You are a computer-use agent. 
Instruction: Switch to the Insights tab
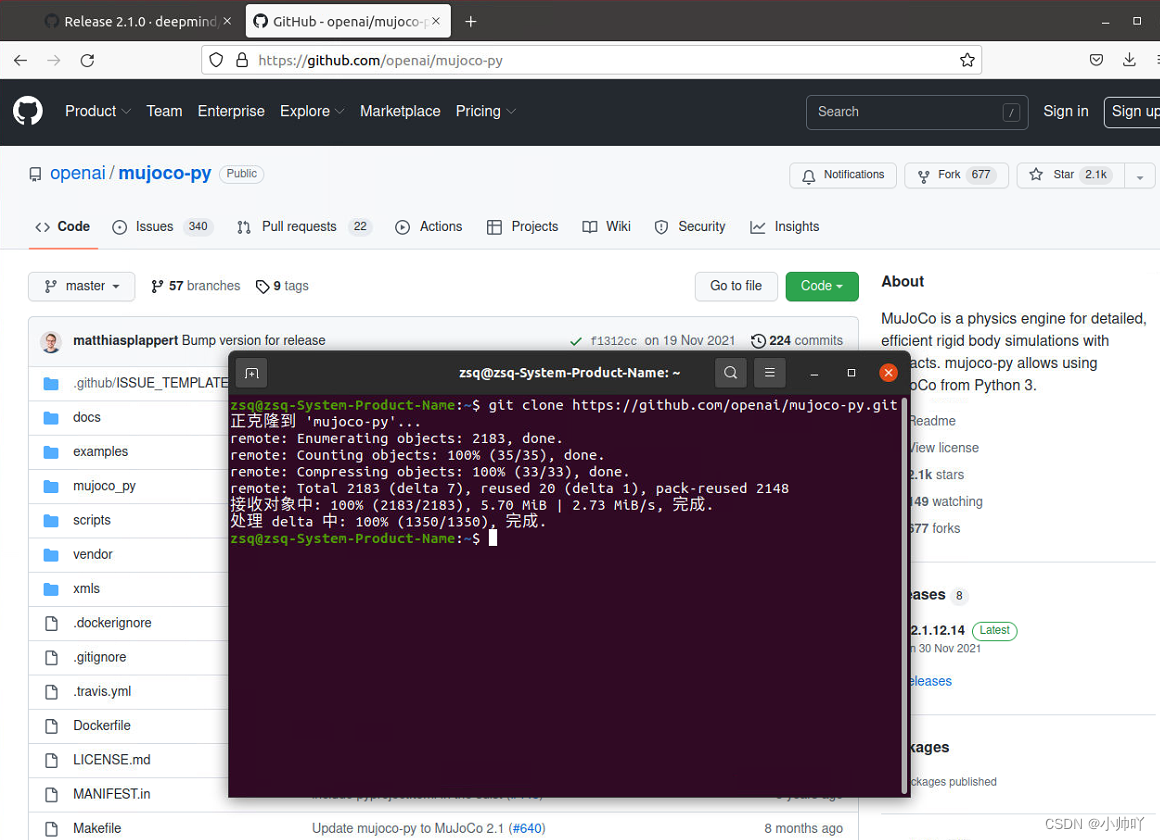point(785,226)
